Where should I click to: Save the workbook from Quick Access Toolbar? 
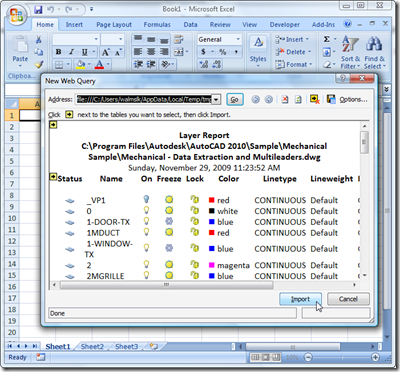(x=38, y=9)
